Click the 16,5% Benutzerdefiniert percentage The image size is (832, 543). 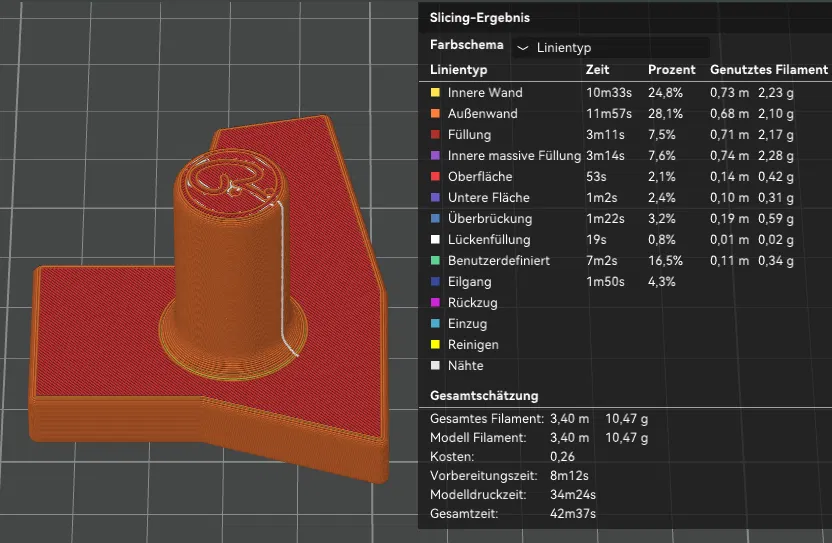[665, 261]
